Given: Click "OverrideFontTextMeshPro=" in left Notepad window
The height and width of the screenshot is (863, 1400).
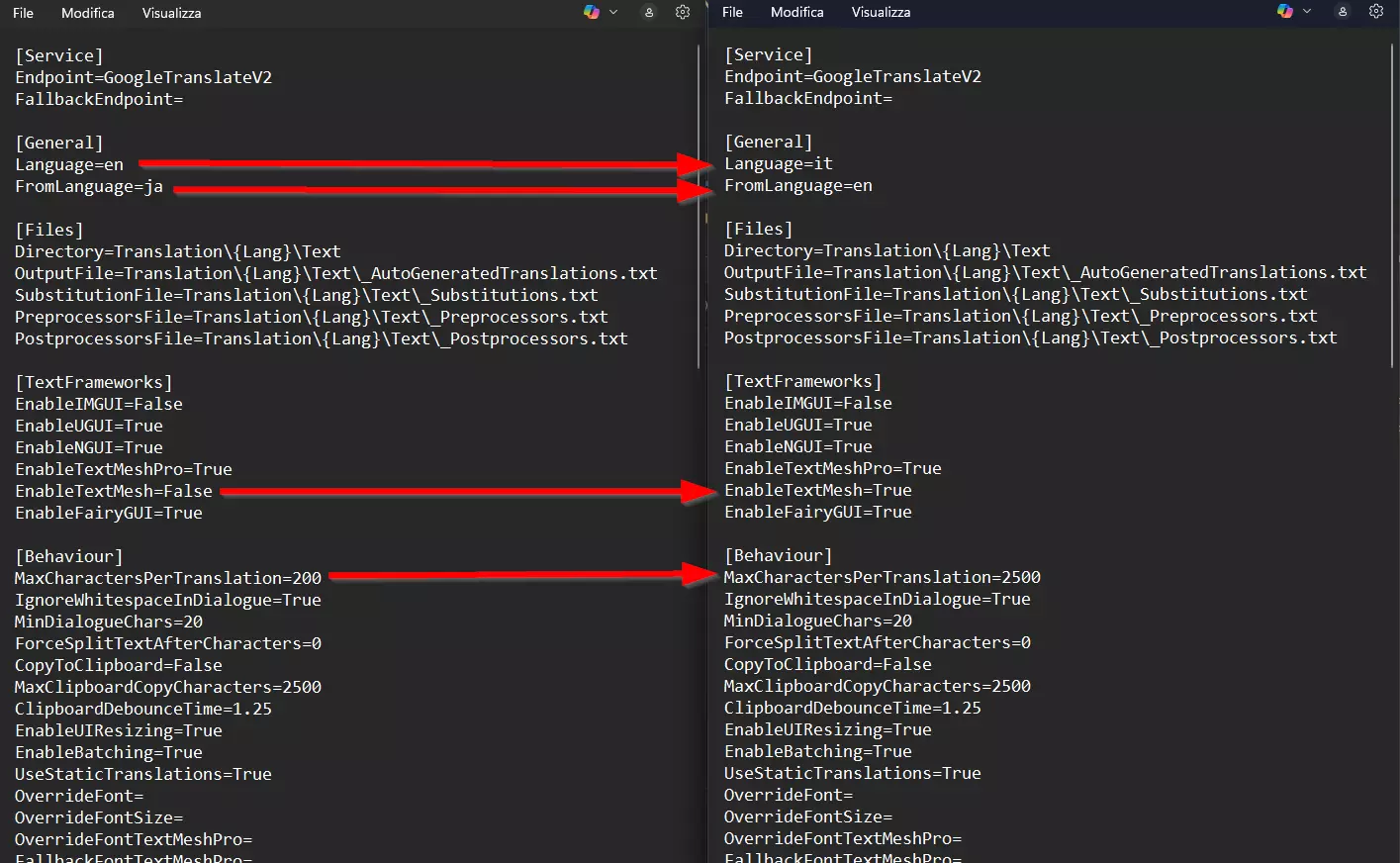Looking at the screenshot, I should [134, 839].
